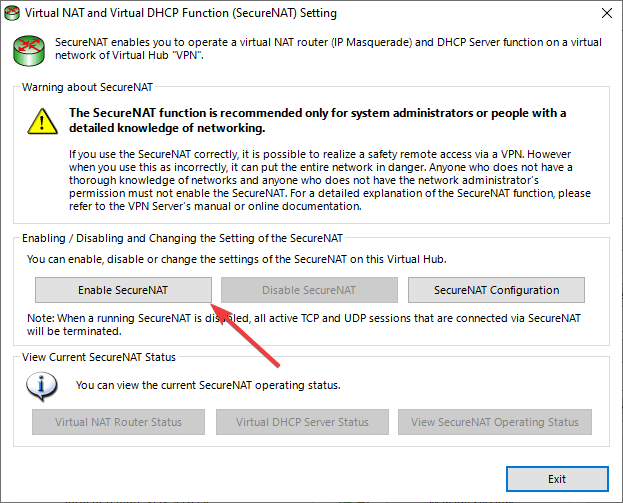623x503 pixels.
Task: Click the 'Enabling / Disabling' group label
Action: click(x=182, y=238)
